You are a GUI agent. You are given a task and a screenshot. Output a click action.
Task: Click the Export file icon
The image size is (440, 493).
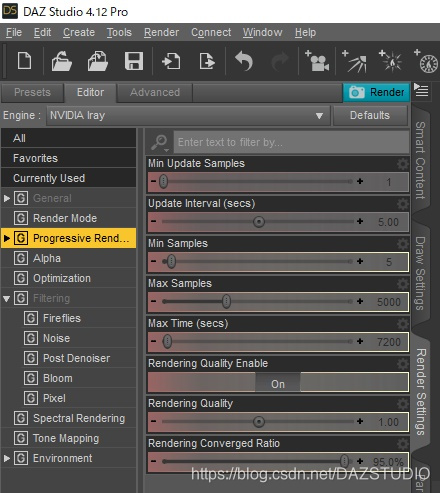pyautogui.click(x=207, y=61)
